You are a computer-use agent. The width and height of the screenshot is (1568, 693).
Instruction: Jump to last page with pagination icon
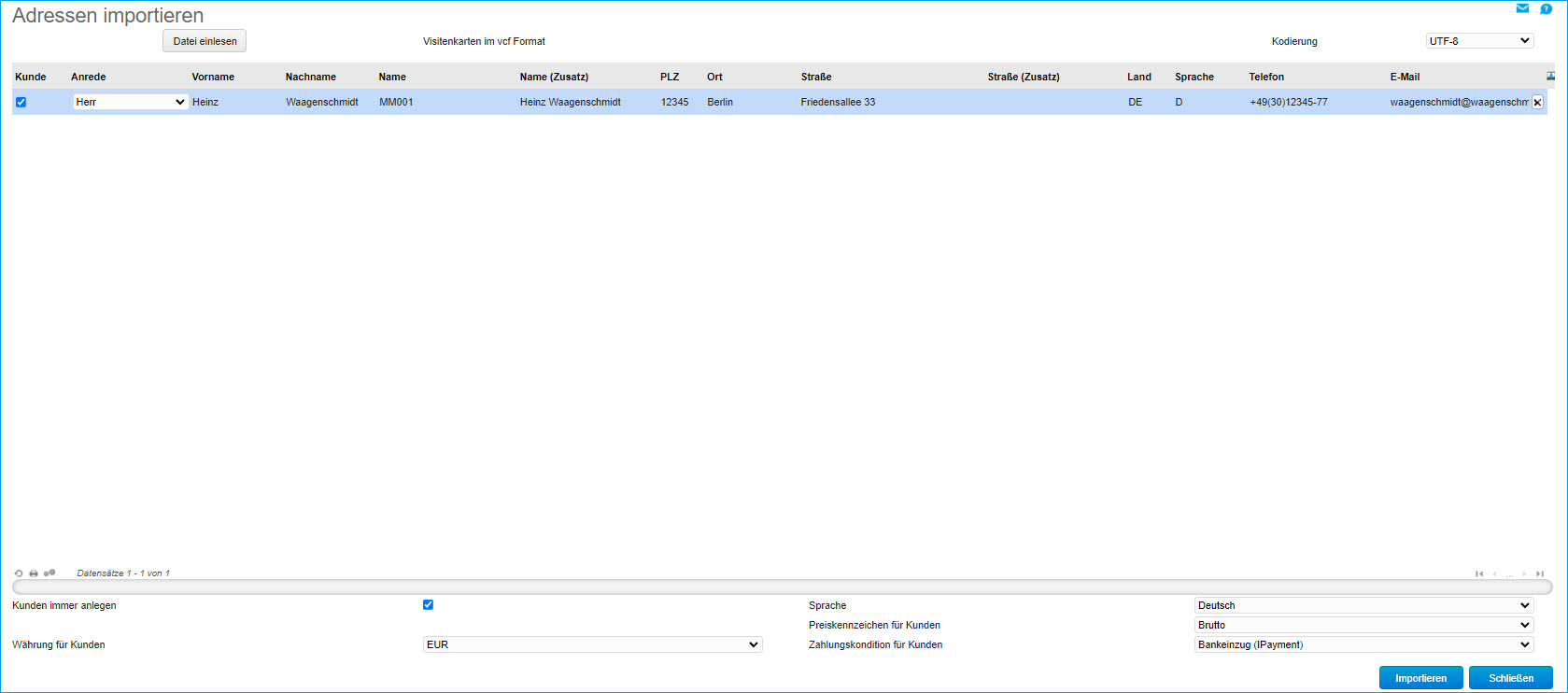point(1540,574)
